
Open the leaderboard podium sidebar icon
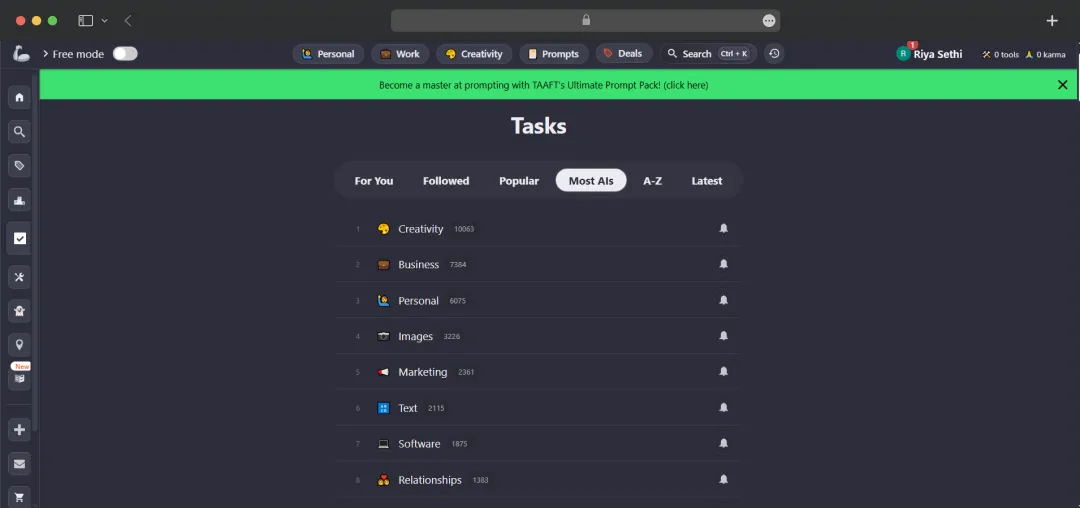pyautogui.click(x=19, y=201)
